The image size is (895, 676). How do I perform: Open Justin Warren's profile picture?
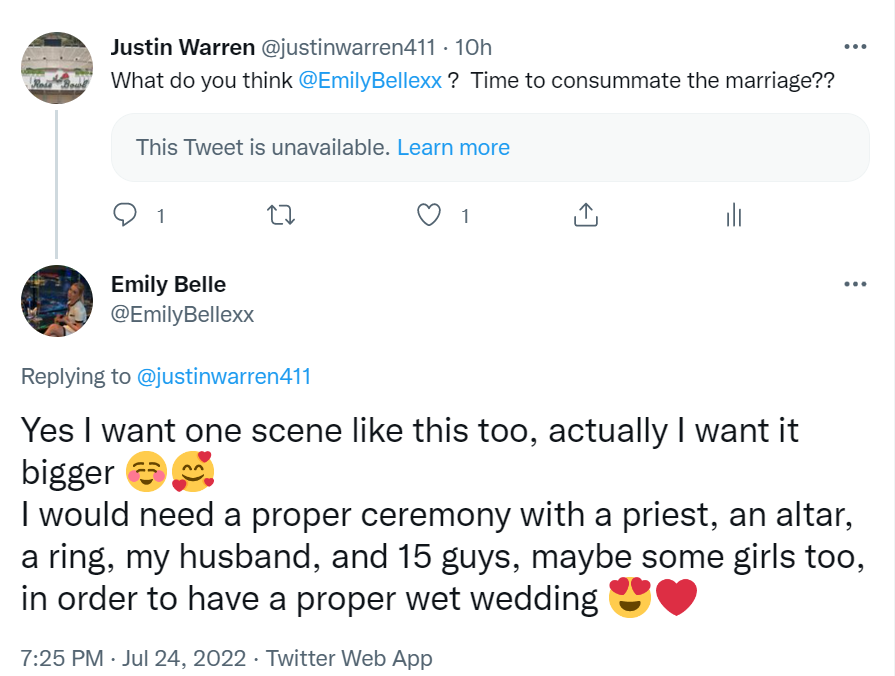click(x=57, y=67)
